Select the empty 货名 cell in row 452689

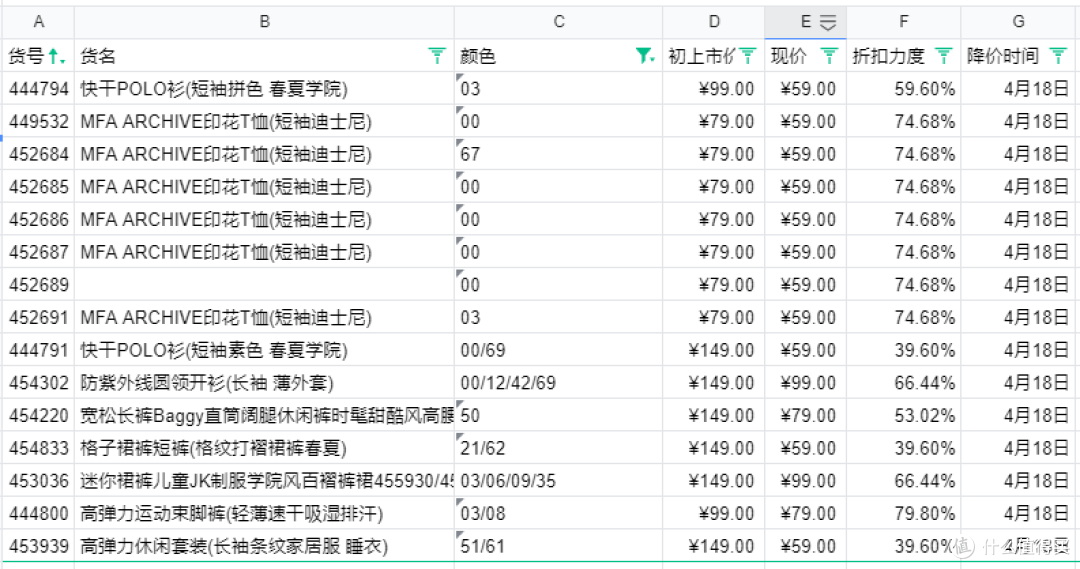click(264, 285)
